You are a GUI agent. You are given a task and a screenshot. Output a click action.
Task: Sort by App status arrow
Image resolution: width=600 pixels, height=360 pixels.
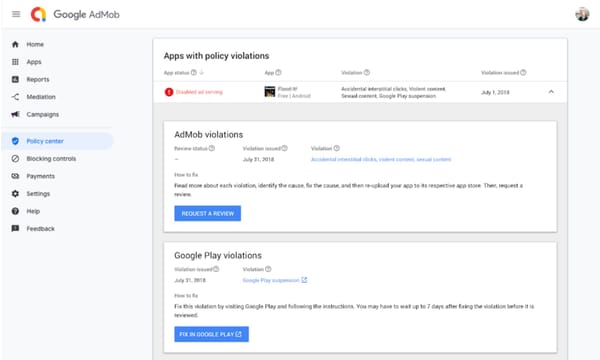202,73
